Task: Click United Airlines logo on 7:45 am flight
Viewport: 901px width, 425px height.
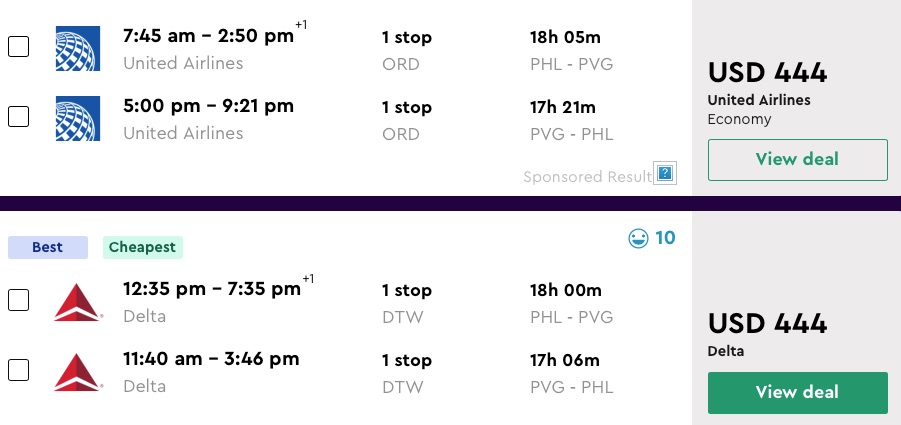Action: click(x=78, y=48)
